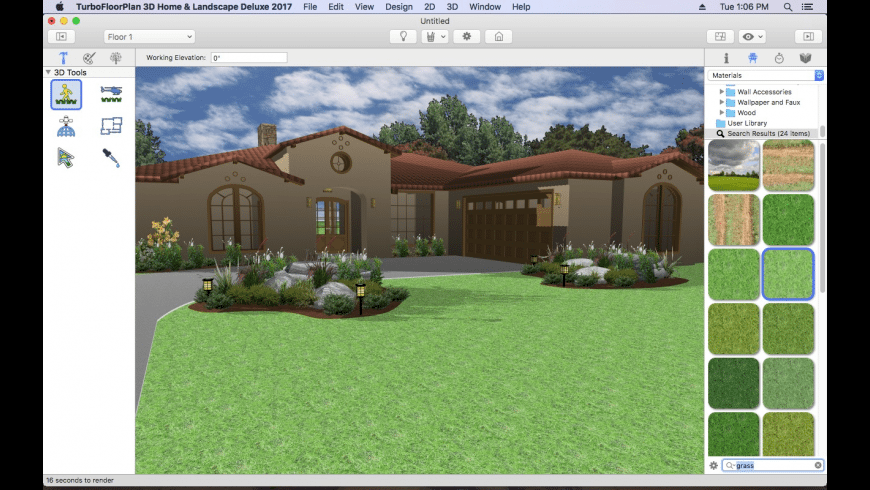Switch to Building tools hammer tab
The image size is (870, 490).
click(x=63, y=58)
